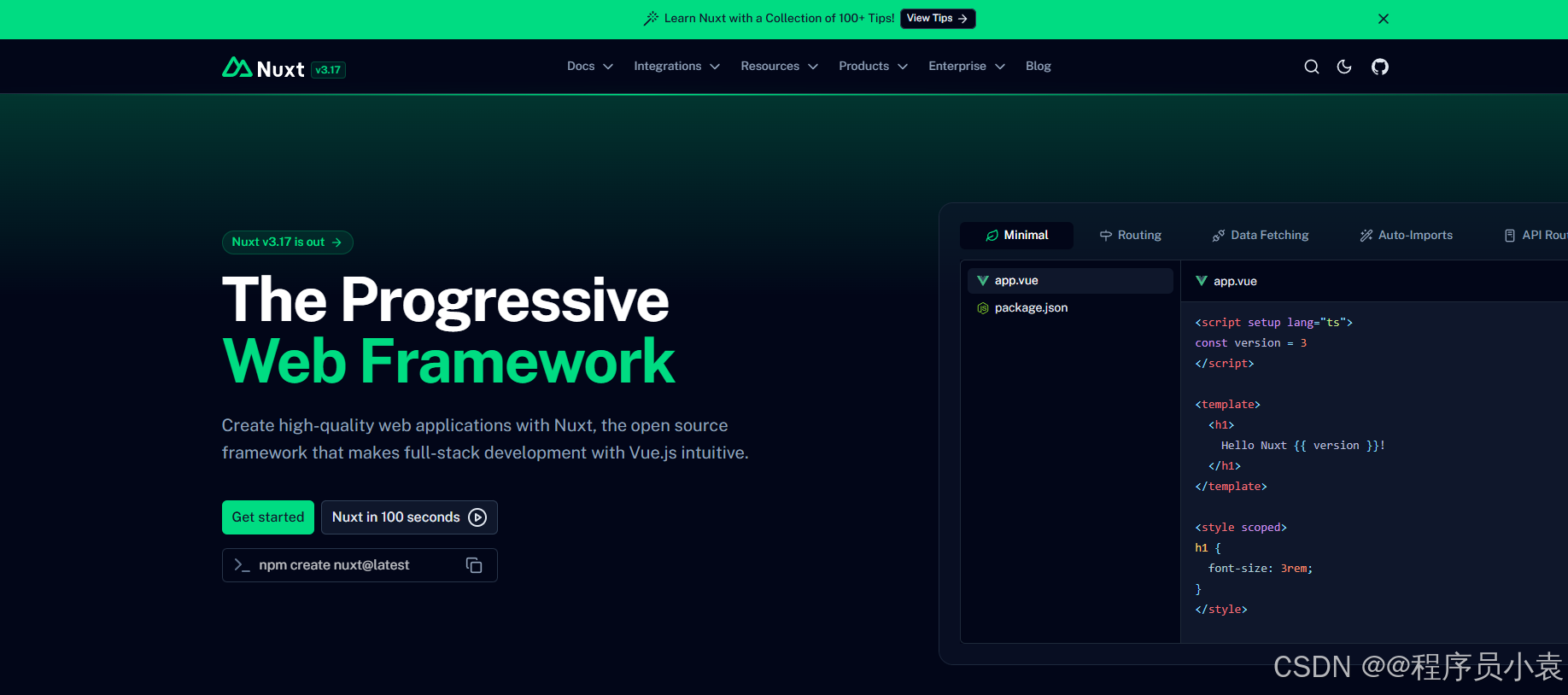Click the chevron next to Enterprise
Image resolution: width=1568 pixels, height=695 pixels.
tap(1000, 67)
